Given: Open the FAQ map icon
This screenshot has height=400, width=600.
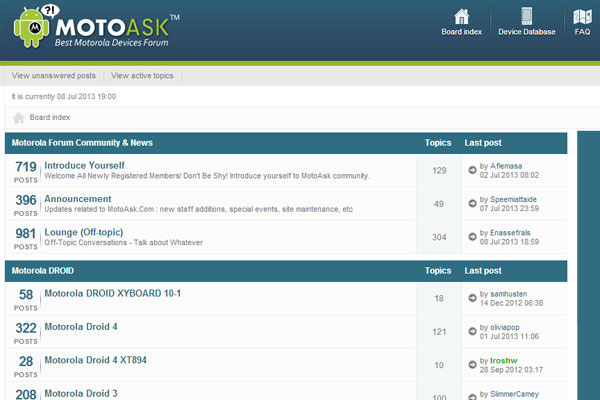Looking at the screenshot, I should click(x=582, y=17).
